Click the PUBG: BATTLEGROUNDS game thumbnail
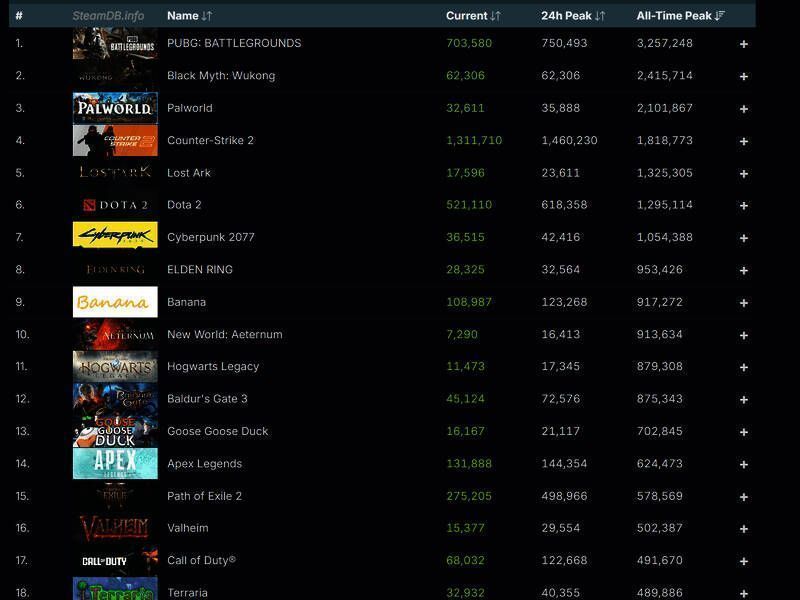The image size is (800, 600). point(115,43)
